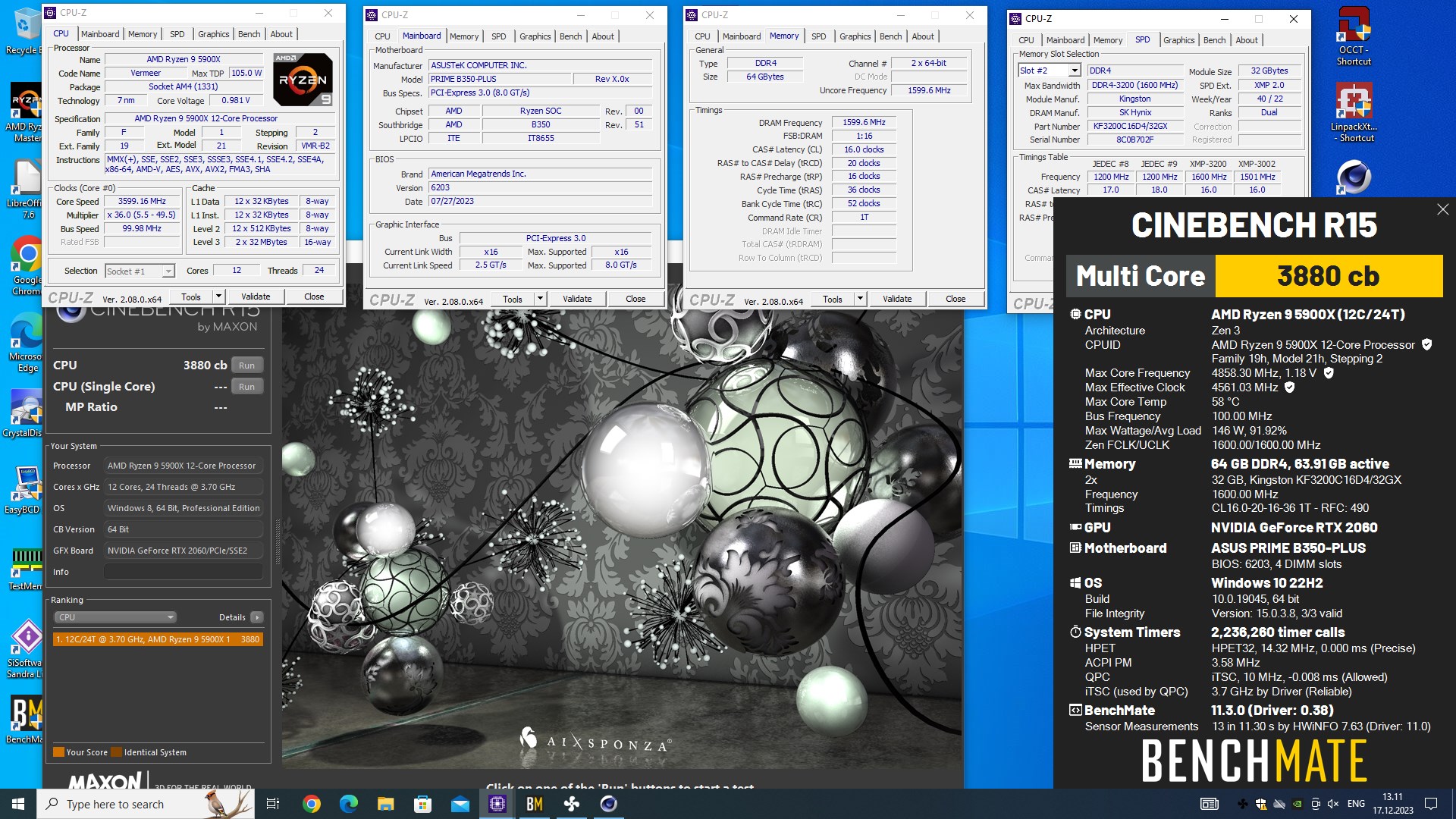Screen dimensions: 1456x819
Task: Click the ENG language indicator in tray
Action: [1357, 804]
